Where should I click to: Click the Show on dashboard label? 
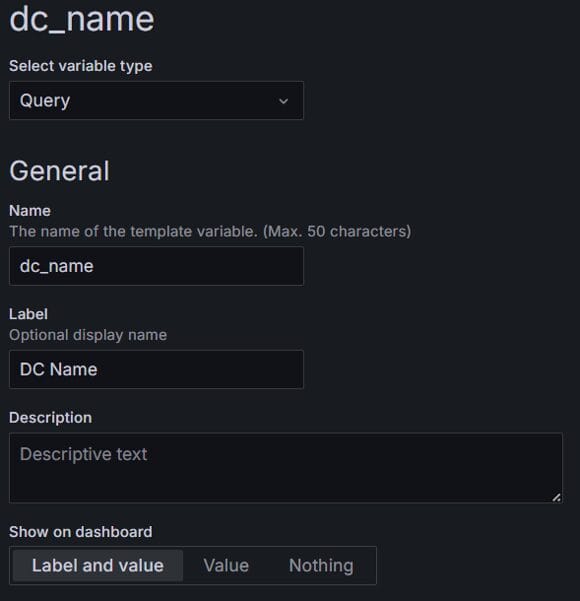(81, 532)
